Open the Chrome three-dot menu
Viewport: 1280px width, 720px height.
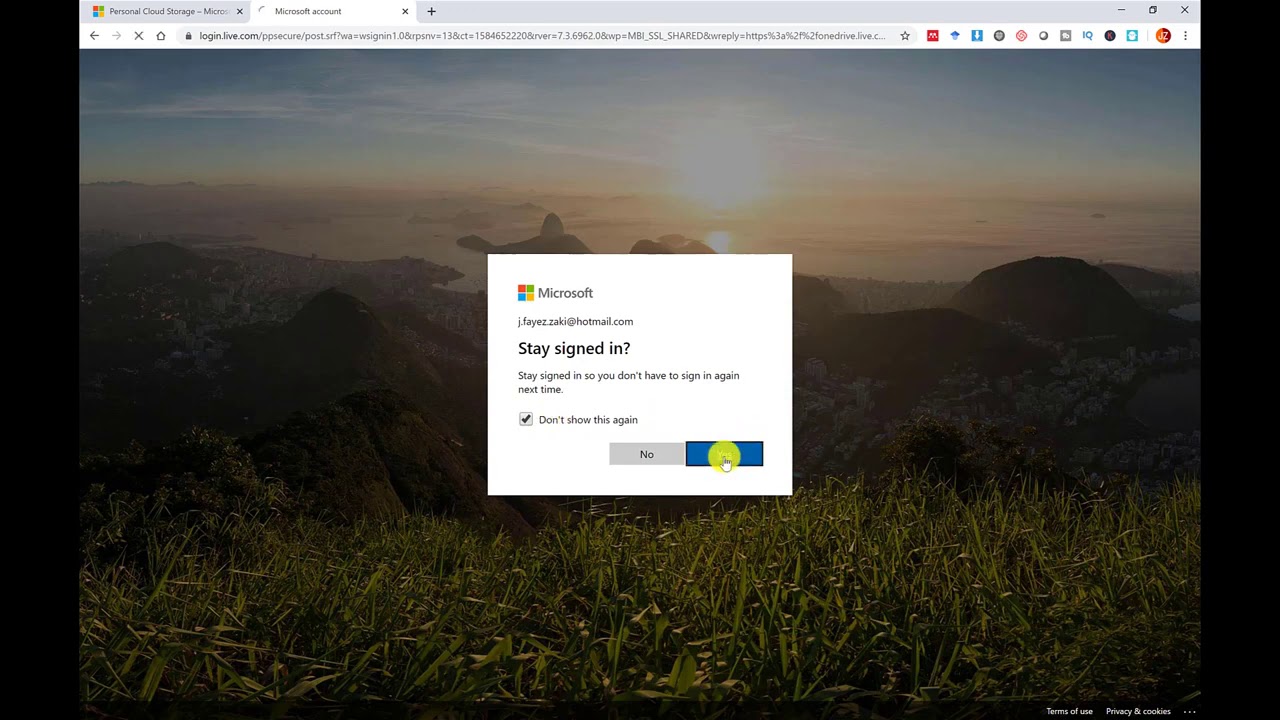click(1185, 36)
